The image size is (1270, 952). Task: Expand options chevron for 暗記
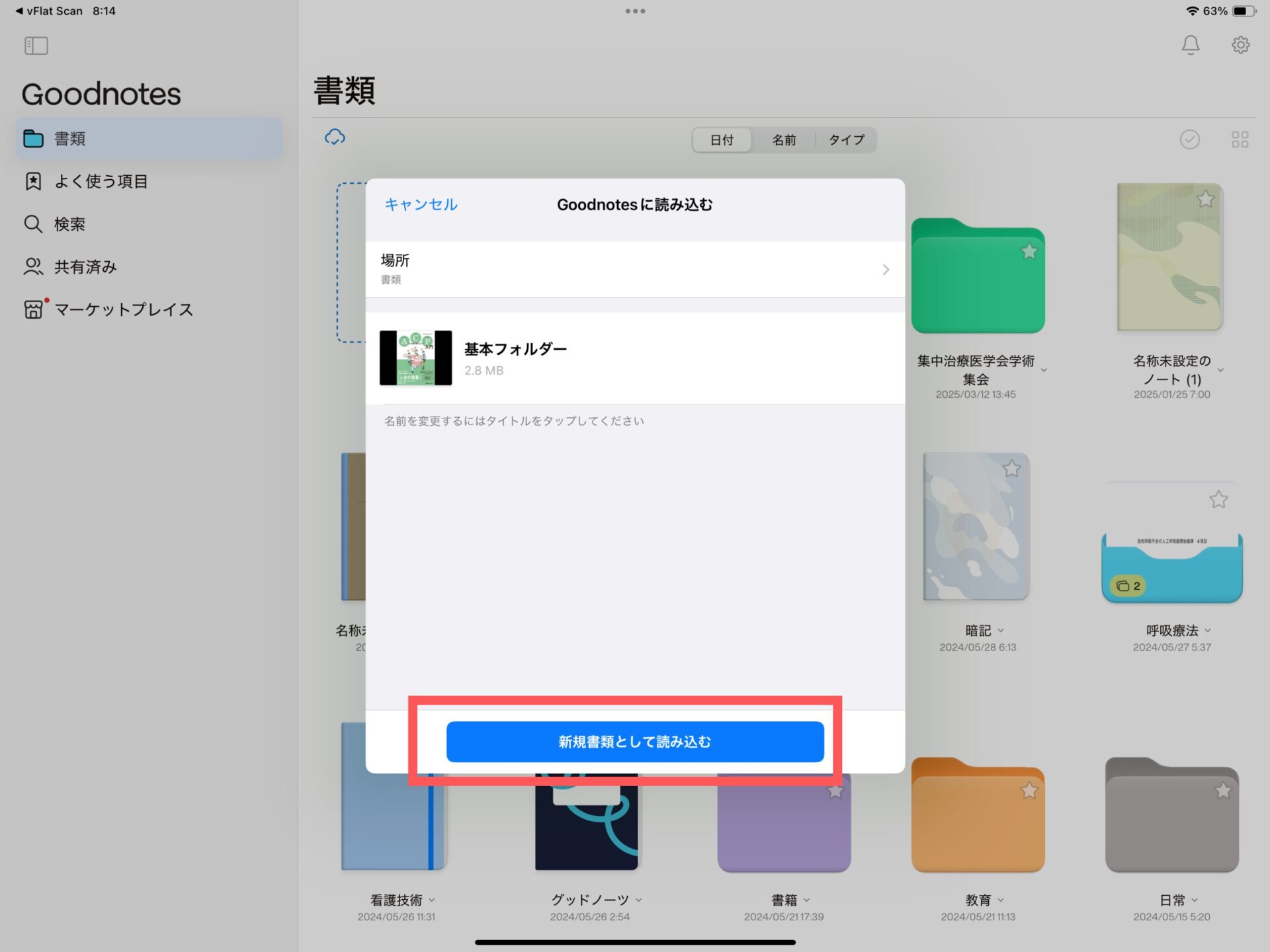[x=1001, y=631]
